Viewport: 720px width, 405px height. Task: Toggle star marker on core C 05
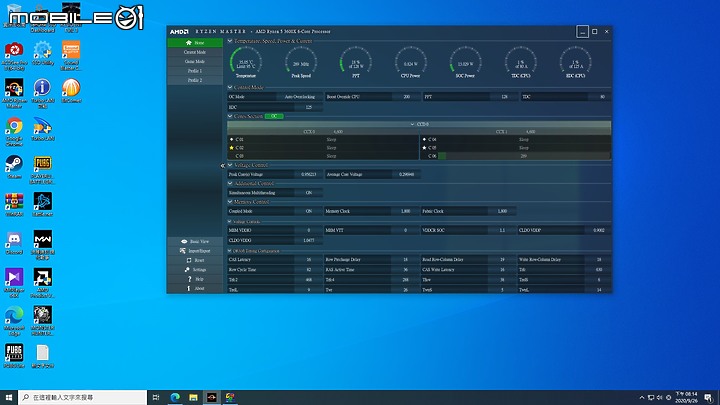tap(424, 148)
